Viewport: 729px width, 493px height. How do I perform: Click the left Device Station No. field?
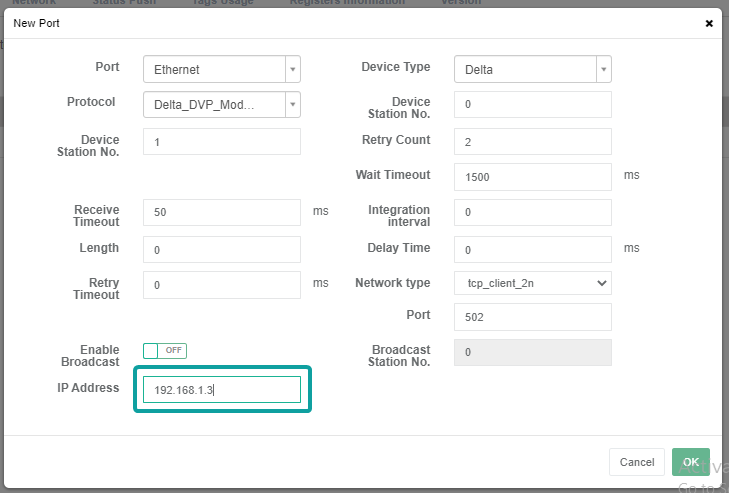[x=221, y=142]
